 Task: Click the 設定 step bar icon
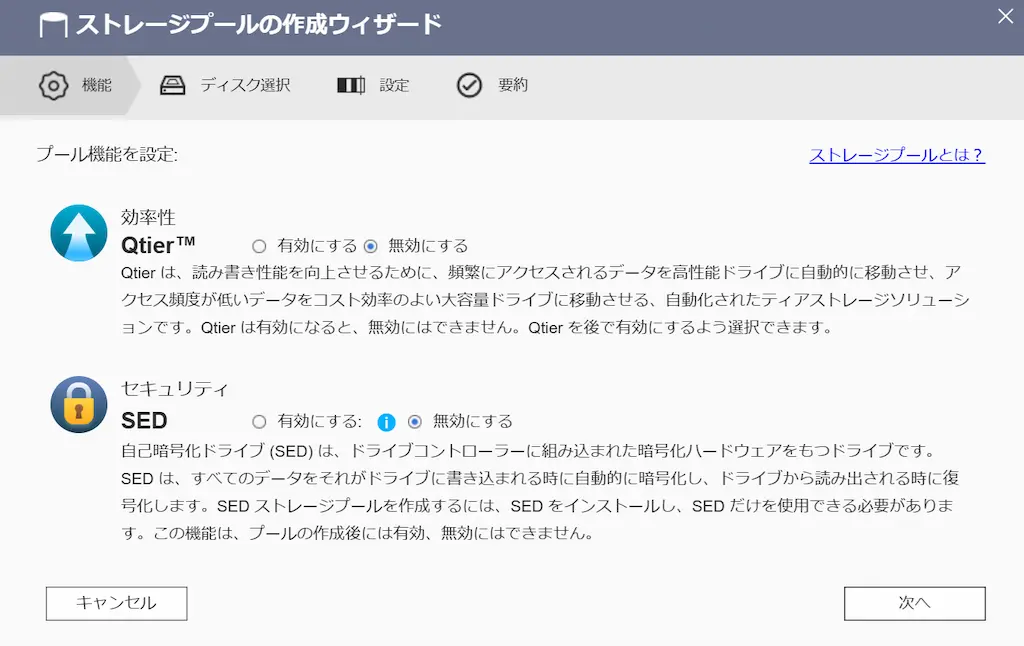(x=351, y=86)
